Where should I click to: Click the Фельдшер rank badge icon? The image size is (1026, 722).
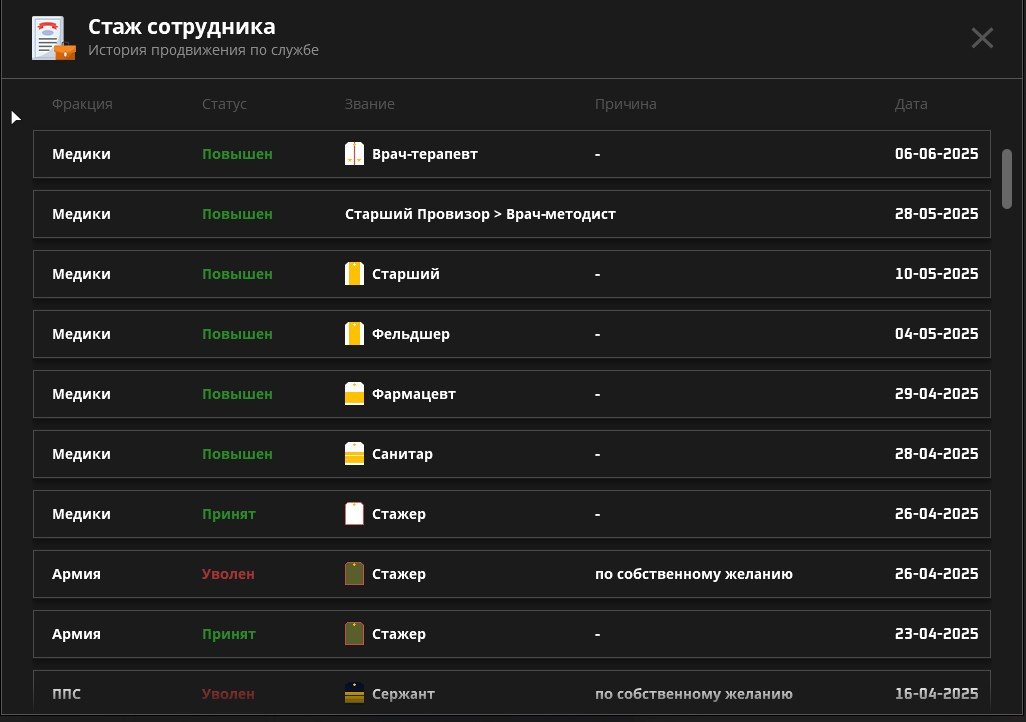(354, 334)
